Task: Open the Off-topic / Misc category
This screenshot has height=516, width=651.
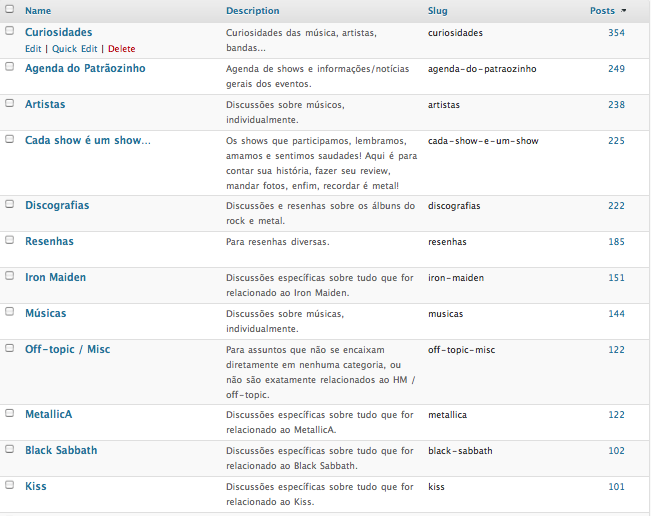Action: point(67,350)
